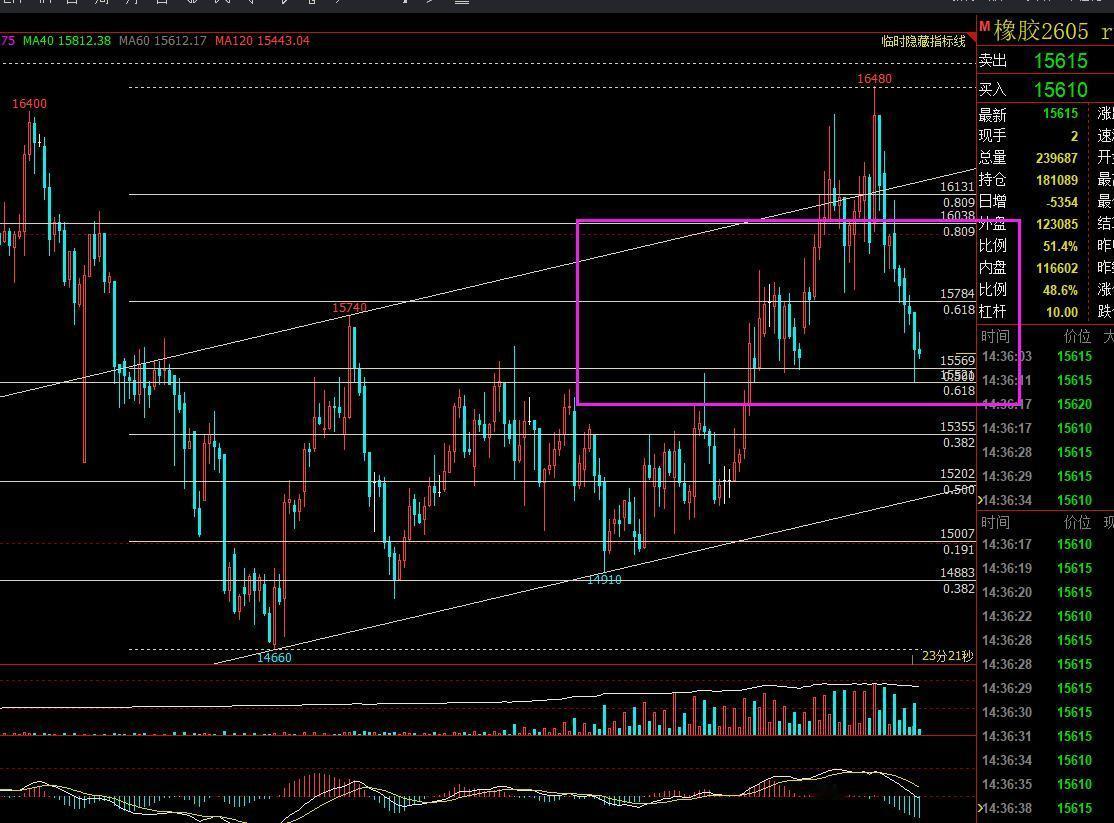
Task: Click the 15202 Fibonacci level label
Action: pyautogui.click(x=957, y=474)
